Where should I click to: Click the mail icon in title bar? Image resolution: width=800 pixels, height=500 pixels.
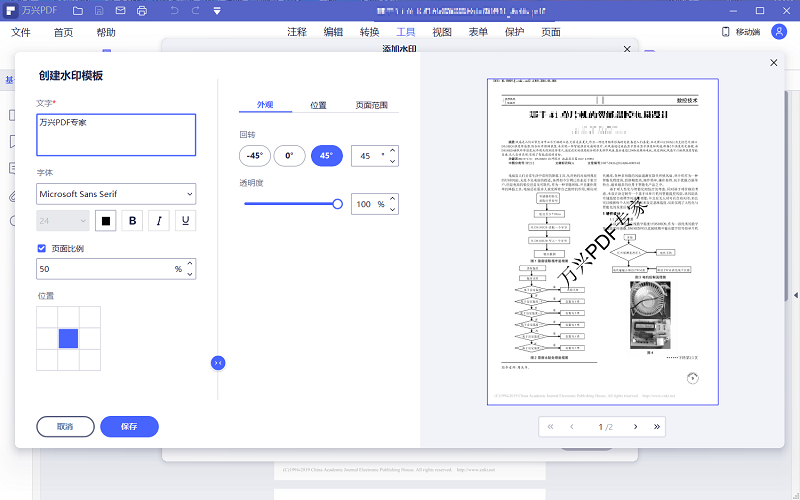(120, 11)
